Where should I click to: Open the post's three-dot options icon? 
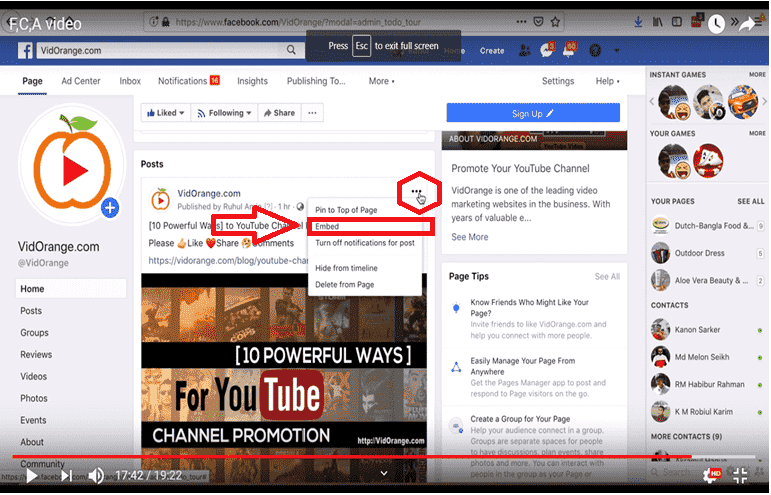click(x=416, y=191)
